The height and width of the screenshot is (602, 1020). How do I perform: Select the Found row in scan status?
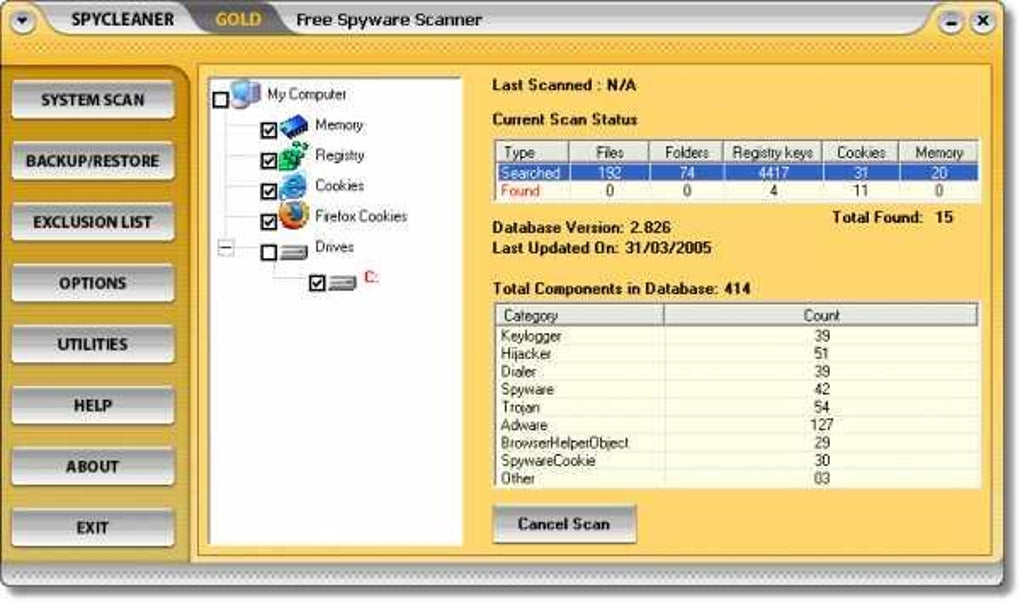[x=737, y=191]
